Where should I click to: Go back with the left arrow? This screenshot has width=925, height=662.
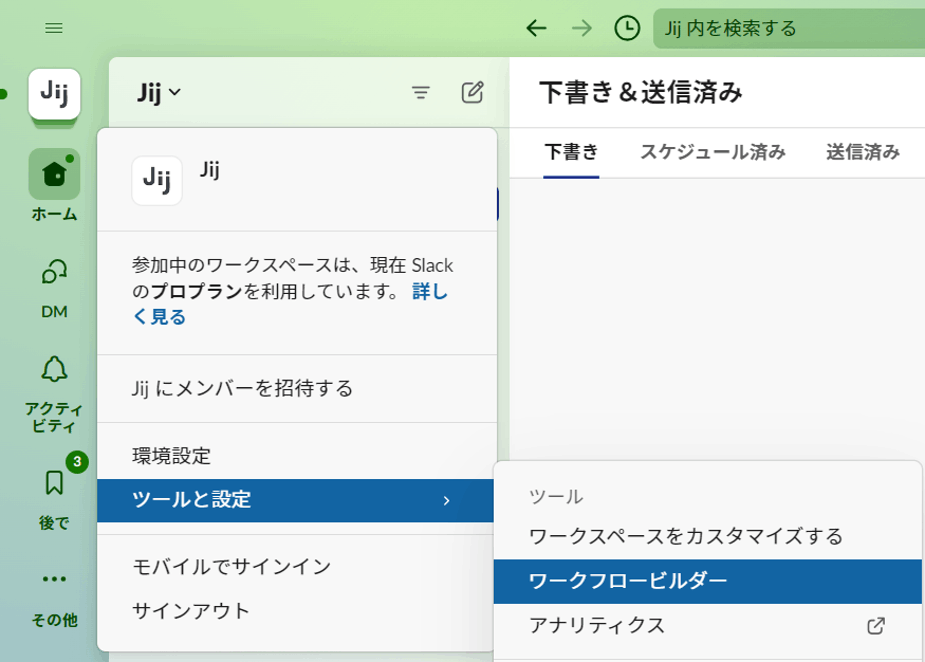point(536,28)
